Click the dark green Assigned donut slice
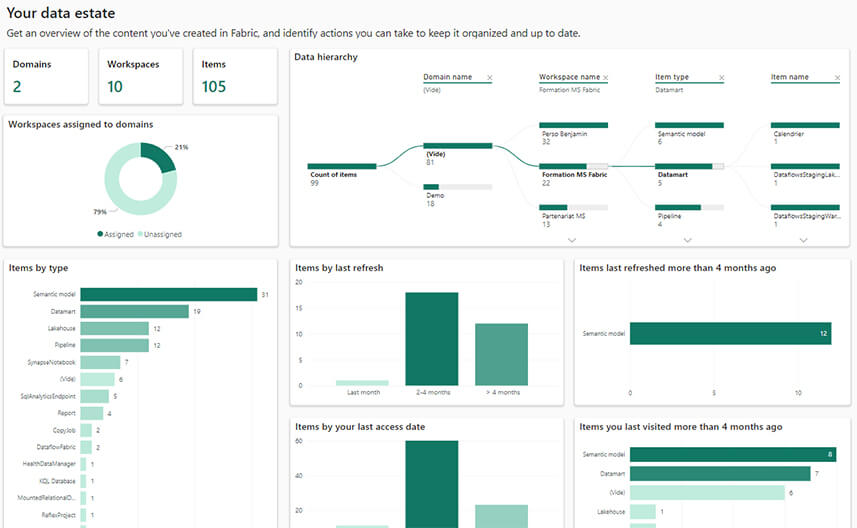The height and width of the screenshot is (528, 857). point(160,155)
